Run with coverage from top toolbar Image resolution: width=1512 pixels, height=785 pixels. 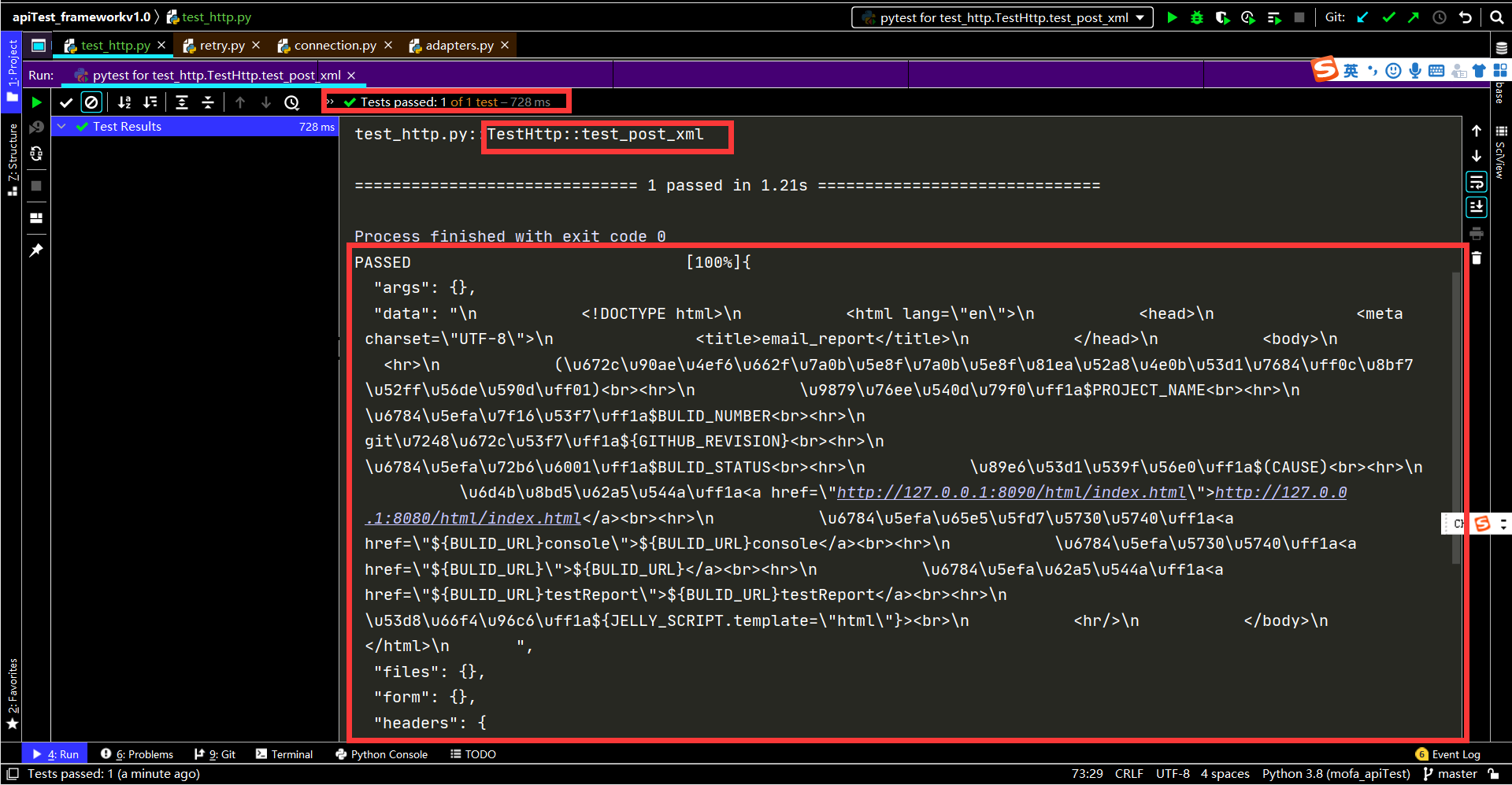pyautogui.click(x=1222, y=17)
